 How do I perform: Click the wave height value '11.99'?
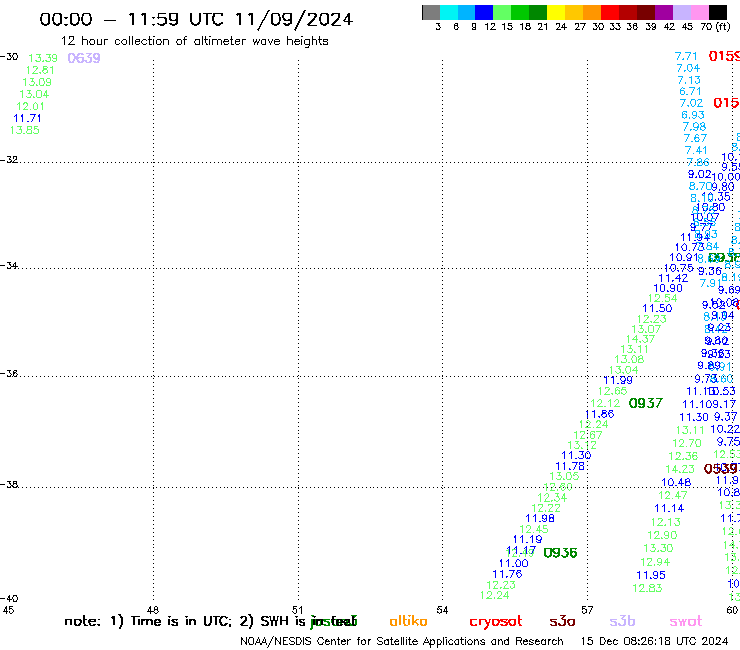coord(618,380)
